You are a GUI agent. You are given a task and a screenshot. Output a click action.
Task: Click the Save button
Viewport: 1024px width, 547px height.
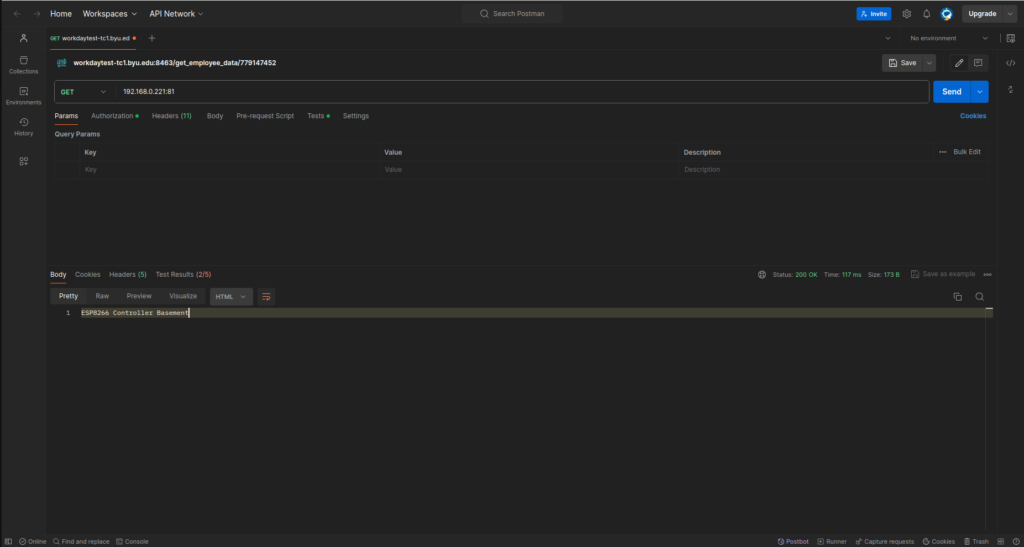pos(902,63)
